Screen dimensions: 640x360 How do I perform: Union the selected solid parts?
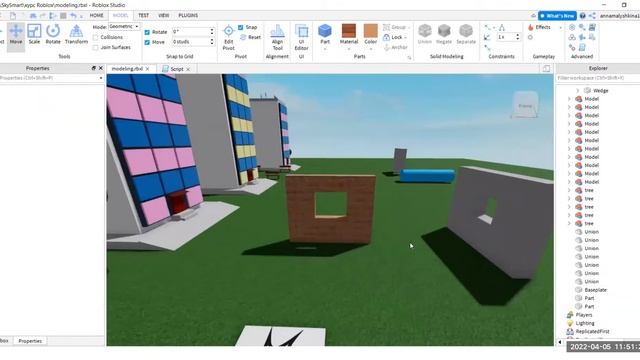tap(424, 34)
